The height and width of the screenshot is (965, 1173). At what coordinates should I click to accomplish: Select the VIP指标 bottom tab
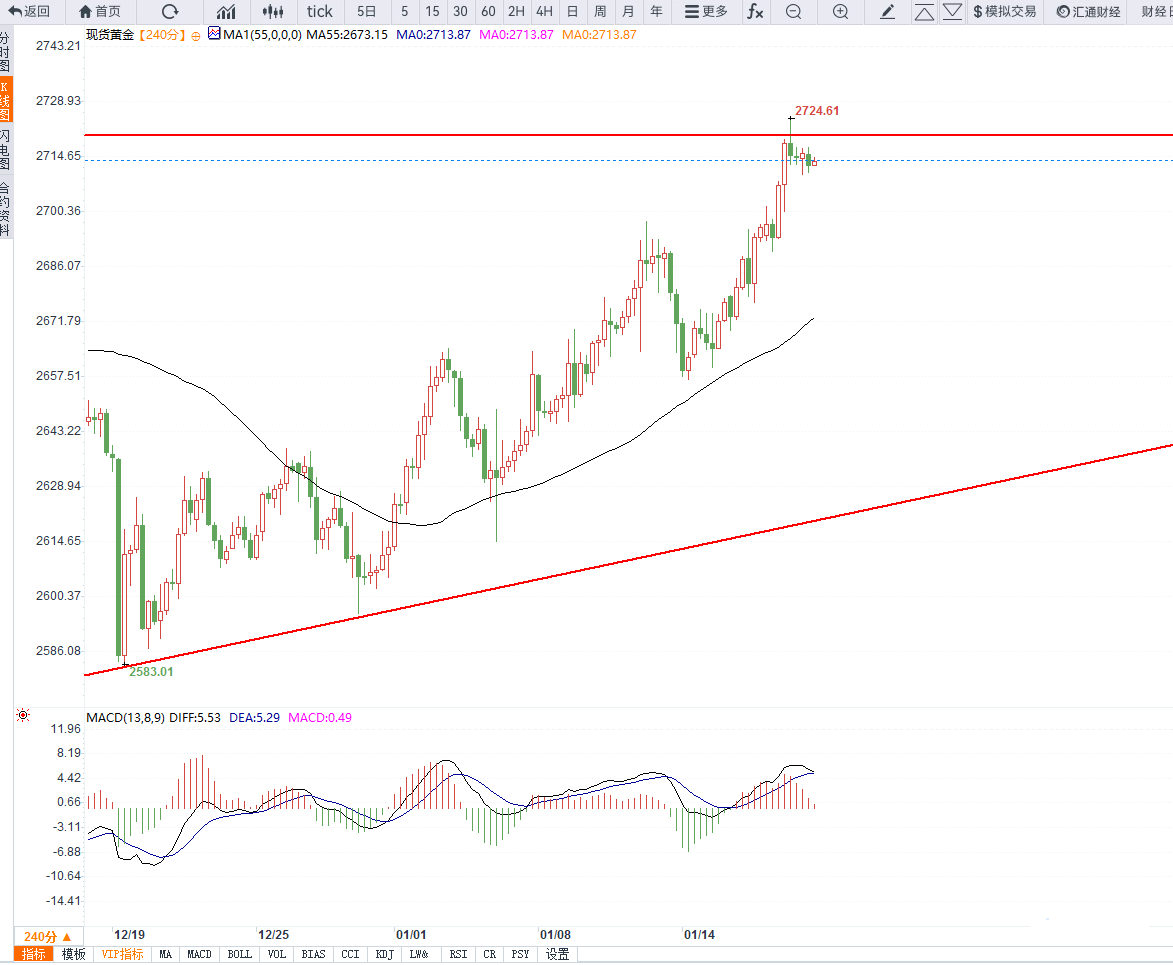point(123,954)
